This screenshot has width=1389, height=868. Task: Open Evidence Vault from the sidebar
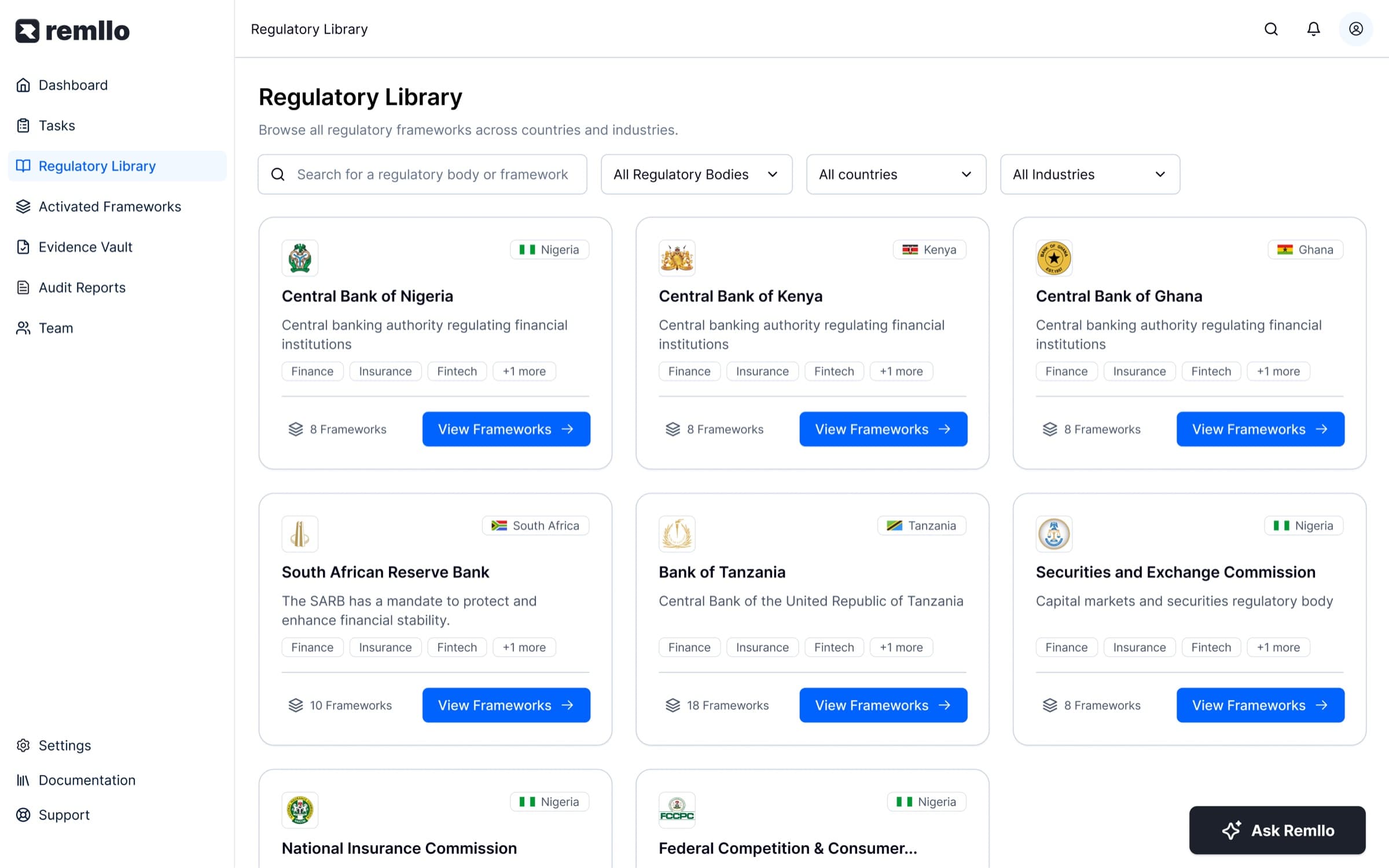point(117,247)
